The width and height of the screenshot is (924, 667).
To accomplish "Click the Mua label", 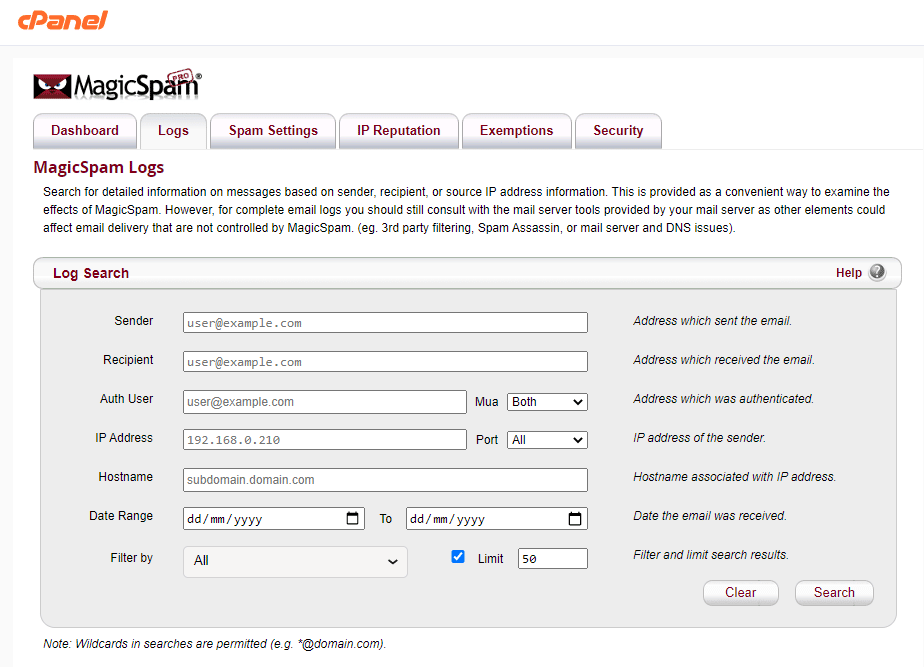I will [487, 402].
